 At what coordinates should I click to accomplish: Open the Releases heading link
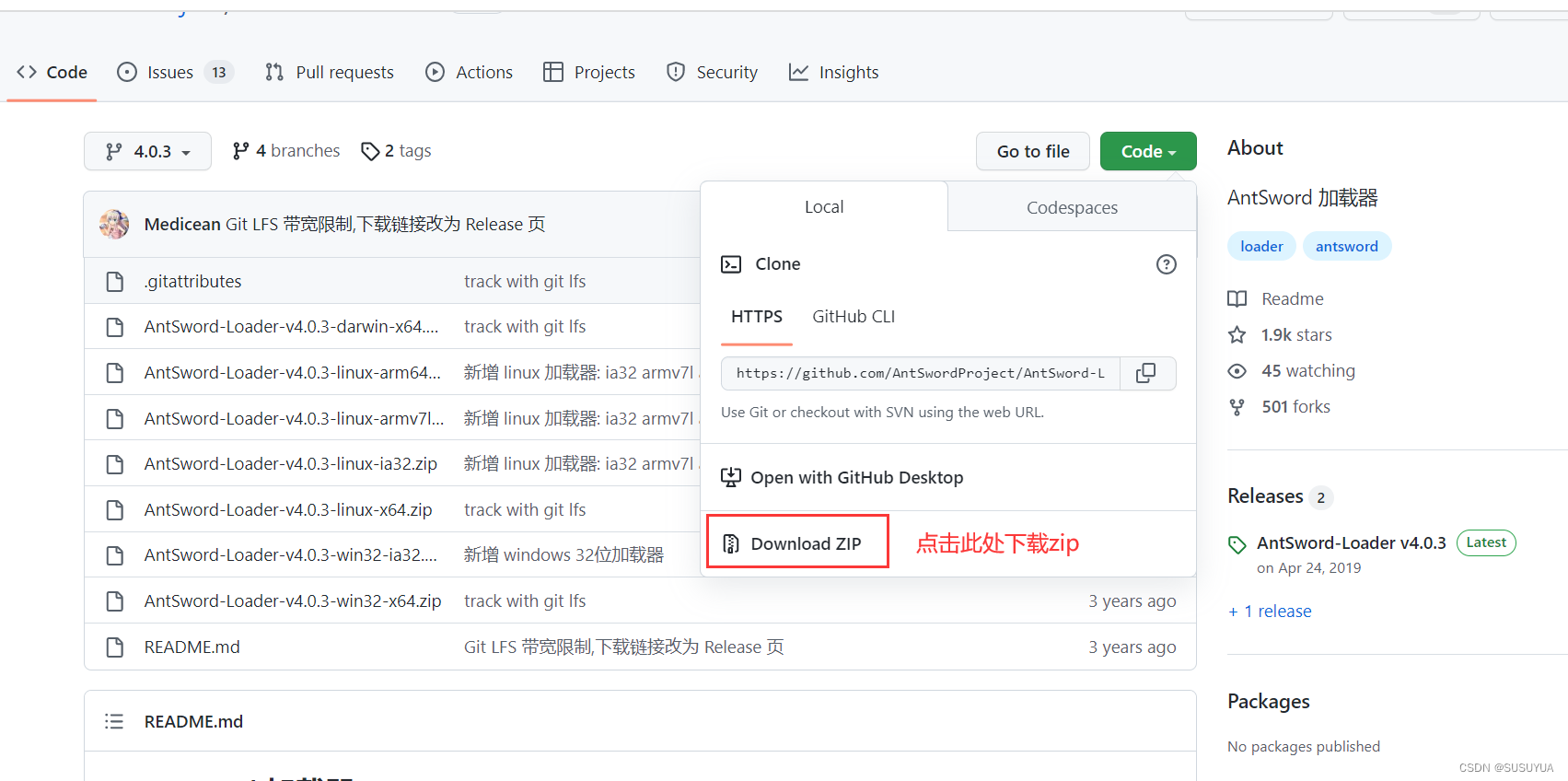(1265, 495)
